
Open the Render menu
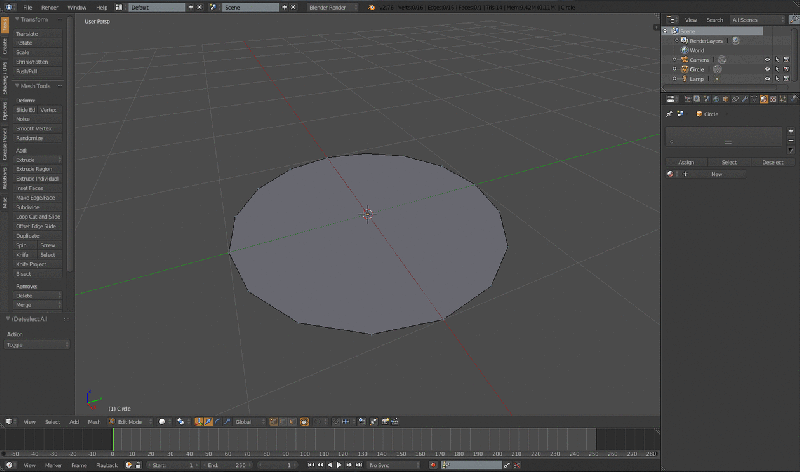[x=49, y=7]
